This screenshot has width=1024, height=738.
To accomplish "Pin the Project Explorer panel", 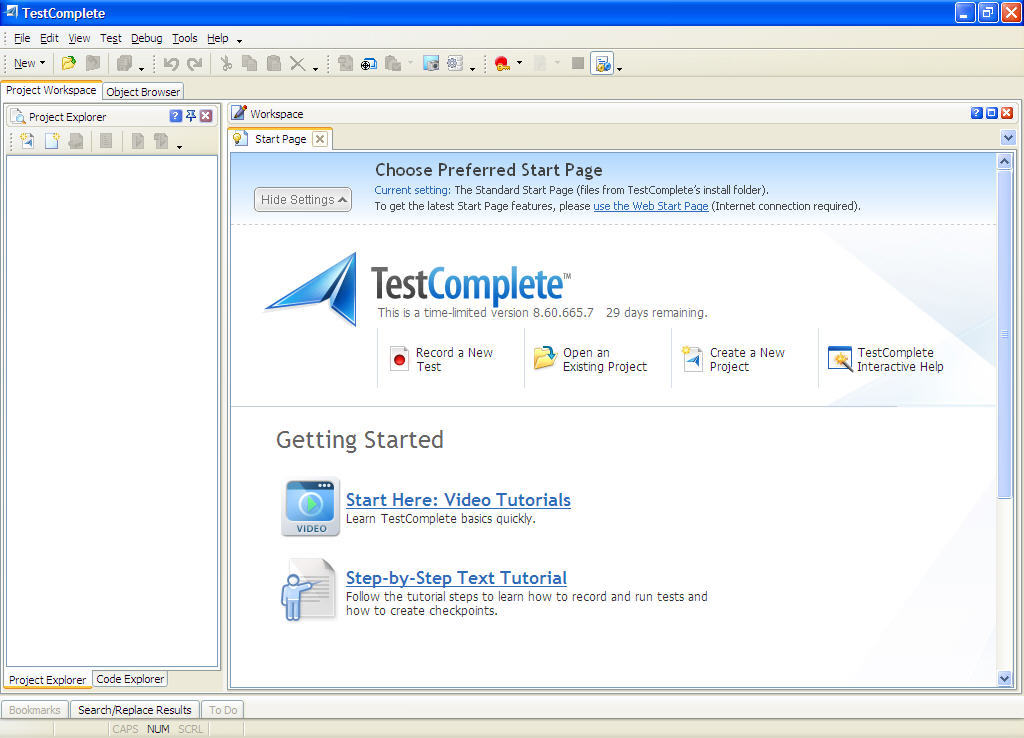I will click(x=191, y=116).
